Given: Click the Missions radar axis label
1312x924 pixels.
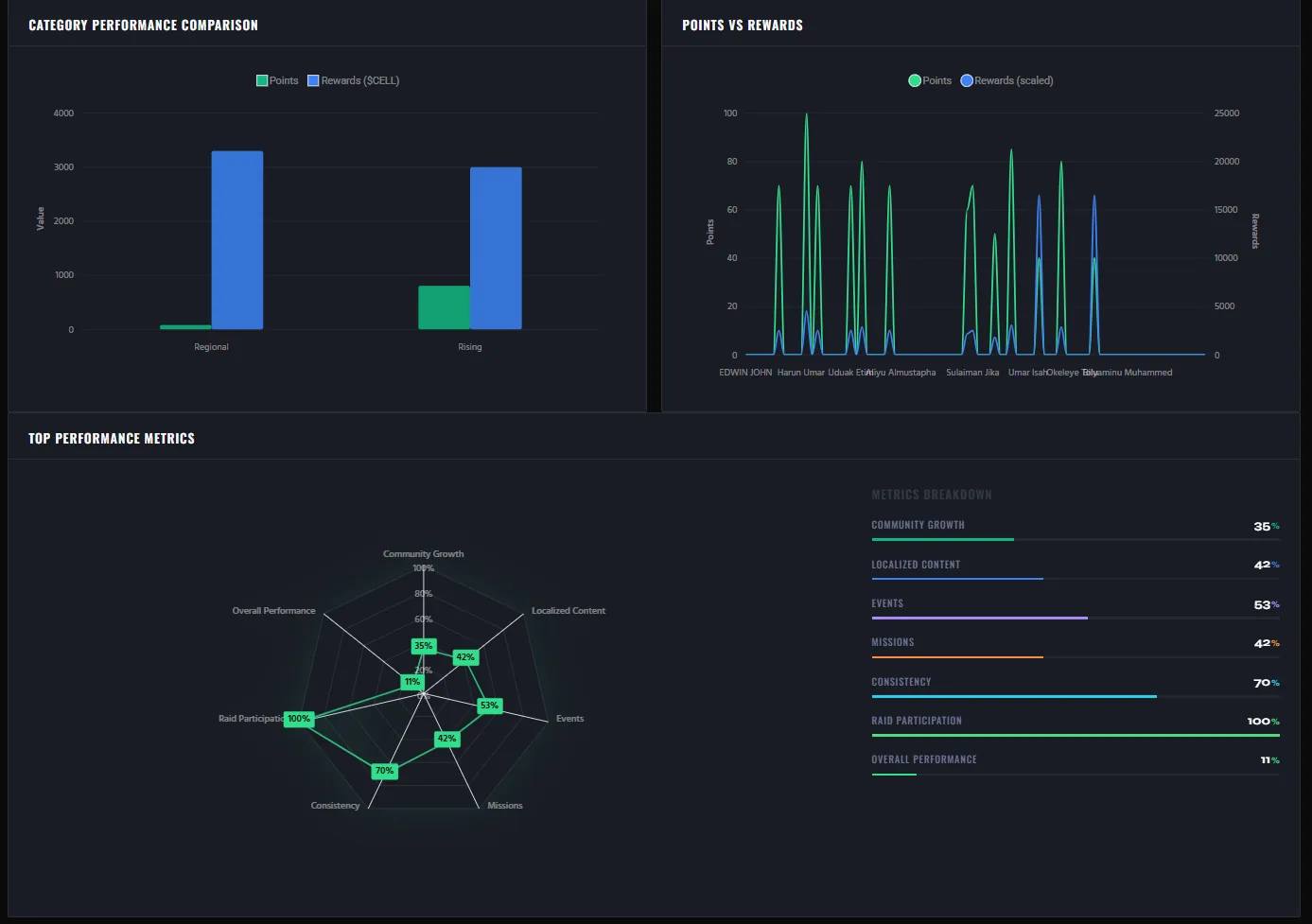Looking at the screenshot, I should 505,806.
